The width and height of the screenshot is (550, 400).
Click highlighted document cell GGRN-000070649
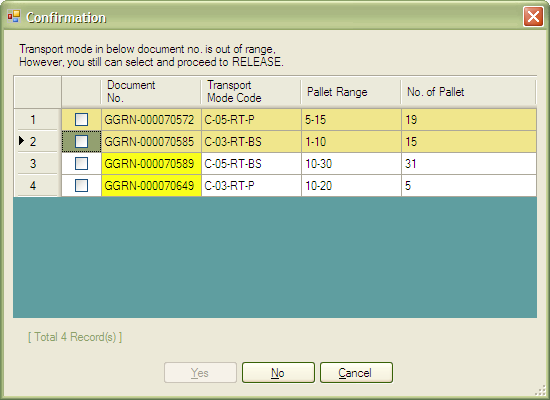pos(151,186)
